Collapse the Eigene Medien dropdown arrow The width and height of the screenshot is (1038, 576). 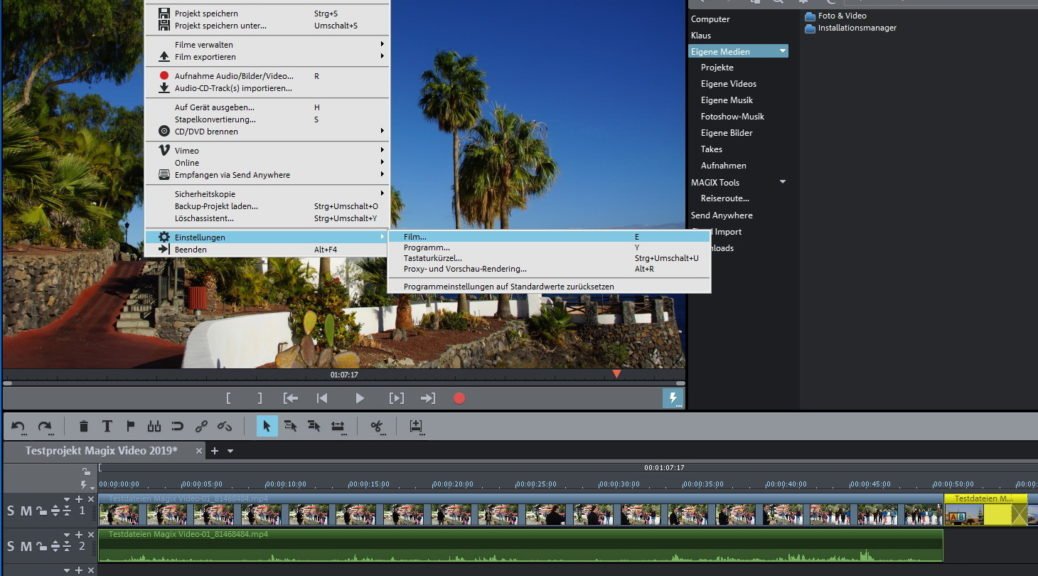point(783,51)
